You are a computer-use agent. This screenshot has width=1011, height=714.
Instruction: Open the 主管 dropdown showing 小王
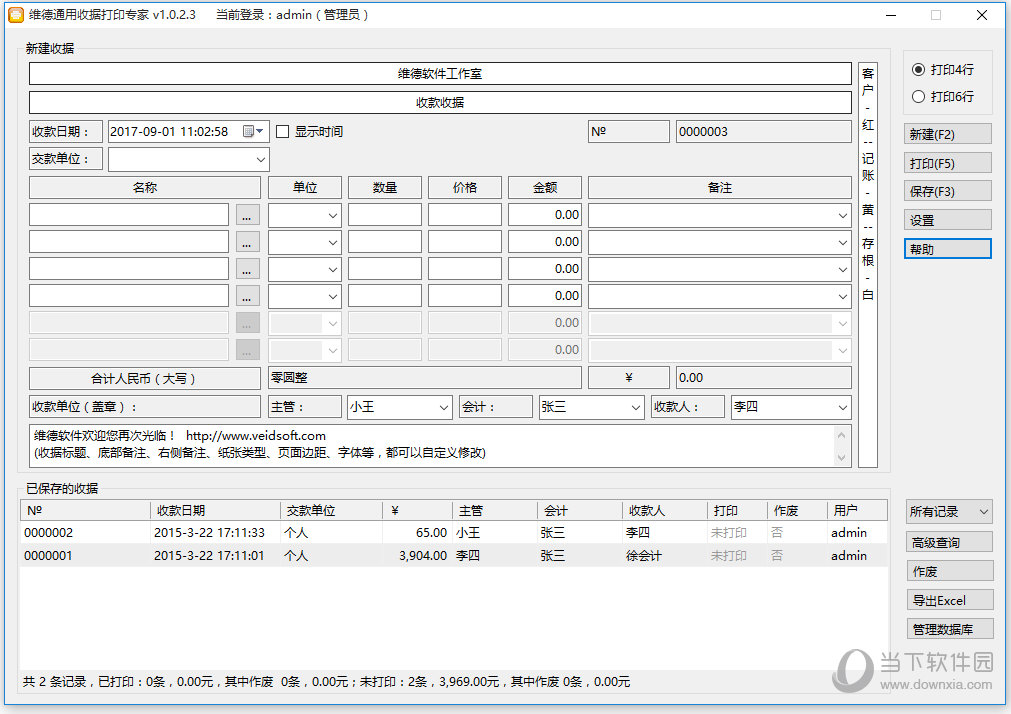(444, 407)
